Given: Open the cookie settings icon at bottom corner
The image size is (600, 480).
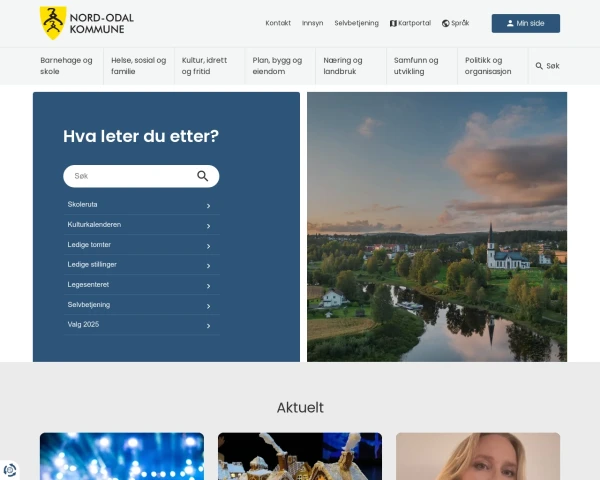Looking at the screenshot, I should click(x=9, y=470).
